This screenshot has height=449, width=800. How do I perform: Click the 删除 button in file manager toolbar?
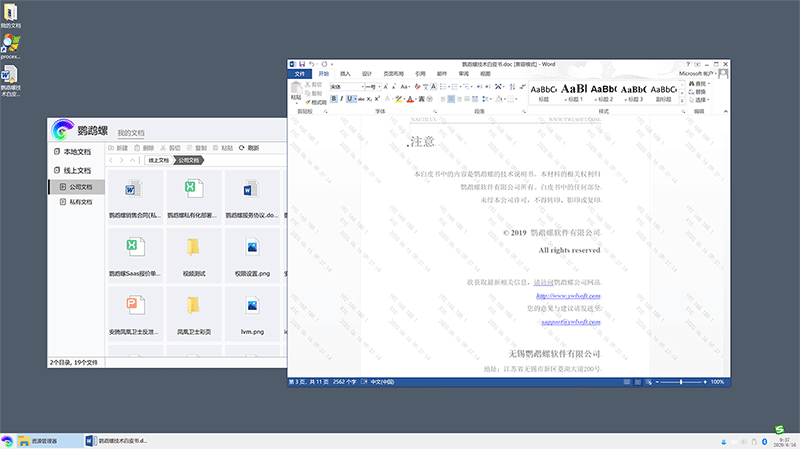coord(144,148)
